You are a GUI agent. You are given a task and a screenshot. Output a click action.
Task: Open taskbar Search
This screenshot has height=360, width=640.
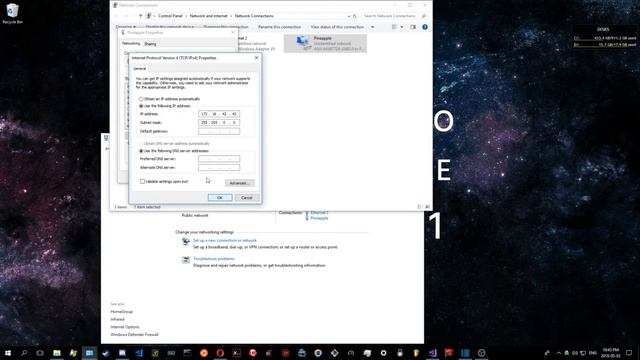point(24,353)
